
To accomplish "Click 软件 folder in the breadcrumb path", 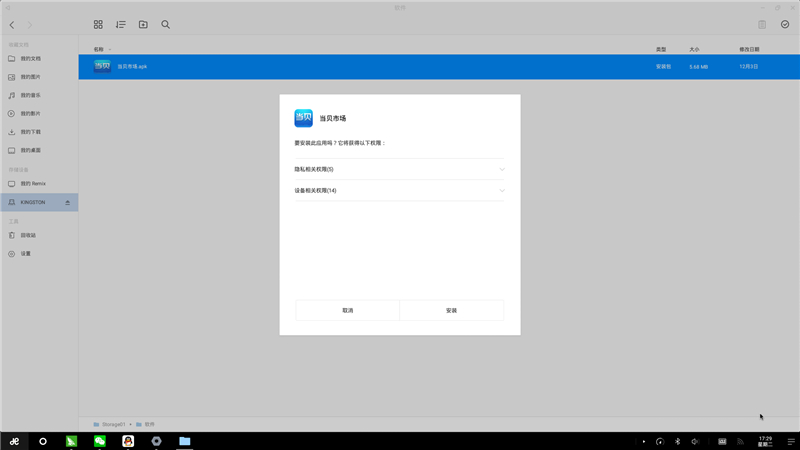I will click(x=149, y=424).
